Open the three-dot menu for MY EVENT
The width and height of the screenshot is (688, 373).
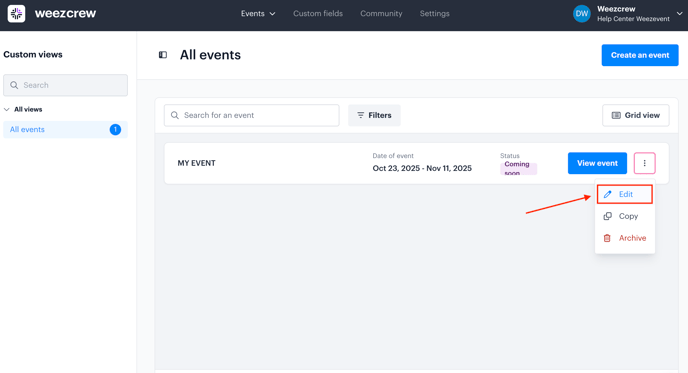645,163
